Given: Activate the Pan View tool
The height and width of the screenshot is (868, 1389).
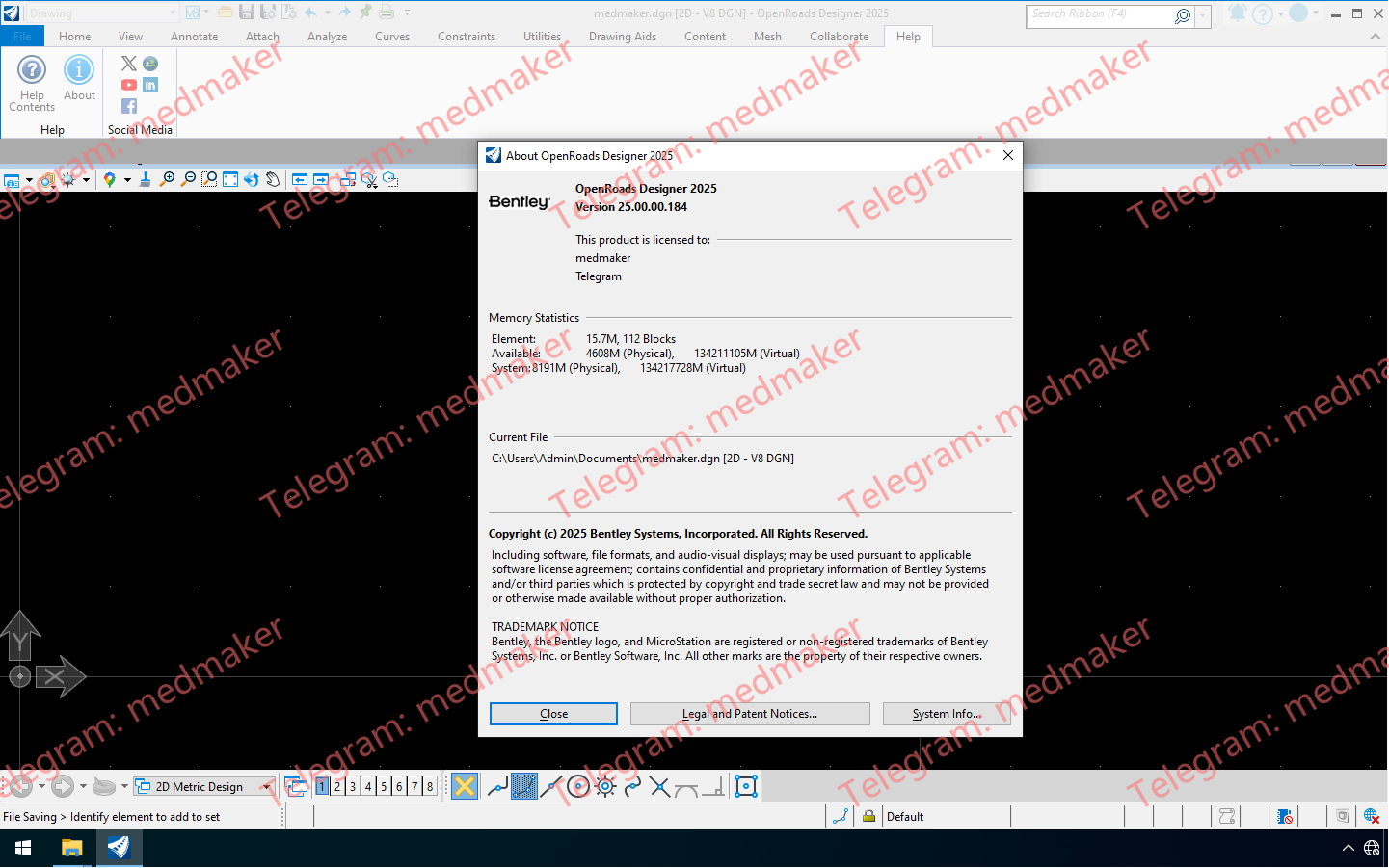Looking at the screenshot, I should pyautogui.click(x=271, y=179).
